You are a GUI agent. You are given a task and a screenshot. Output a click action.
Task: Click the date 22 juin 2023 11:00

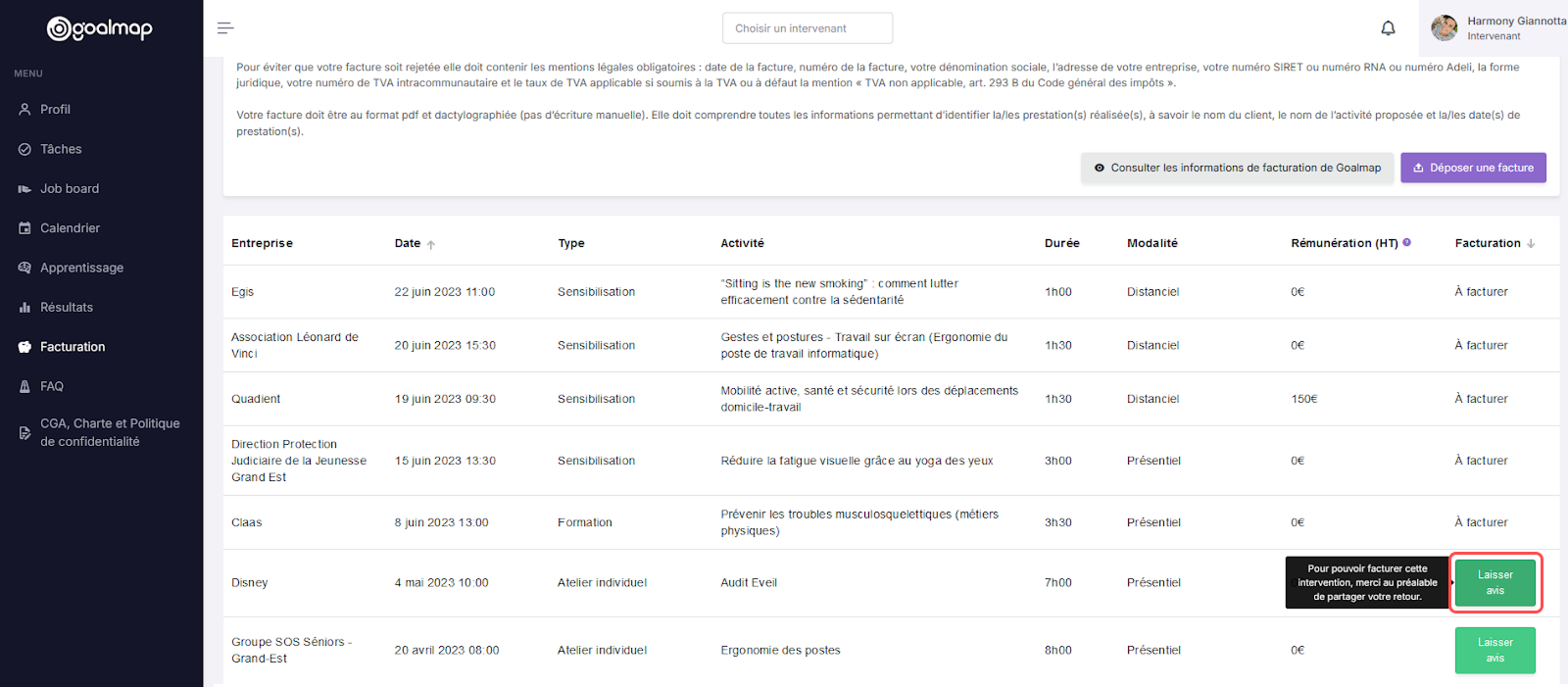click(445, 292)
